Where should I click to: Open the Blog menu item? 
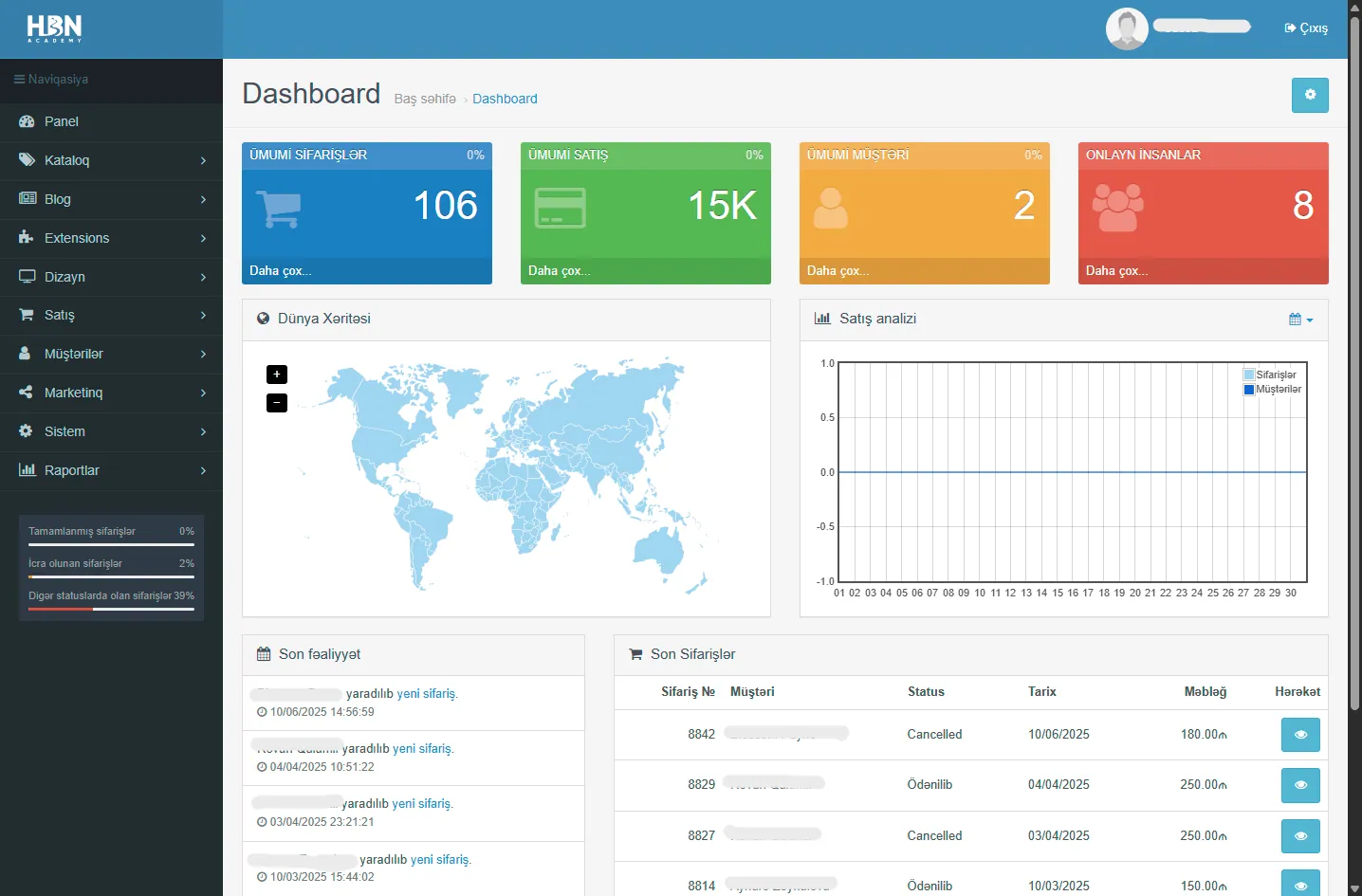coord(111,199)
